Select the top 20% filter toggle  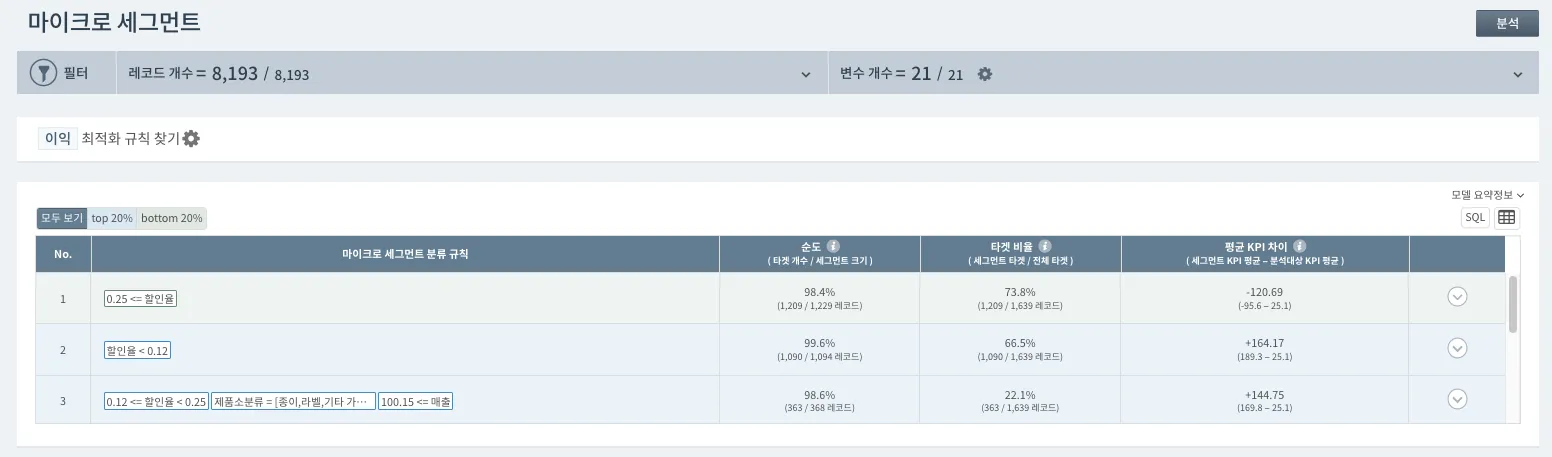[112, 218]
